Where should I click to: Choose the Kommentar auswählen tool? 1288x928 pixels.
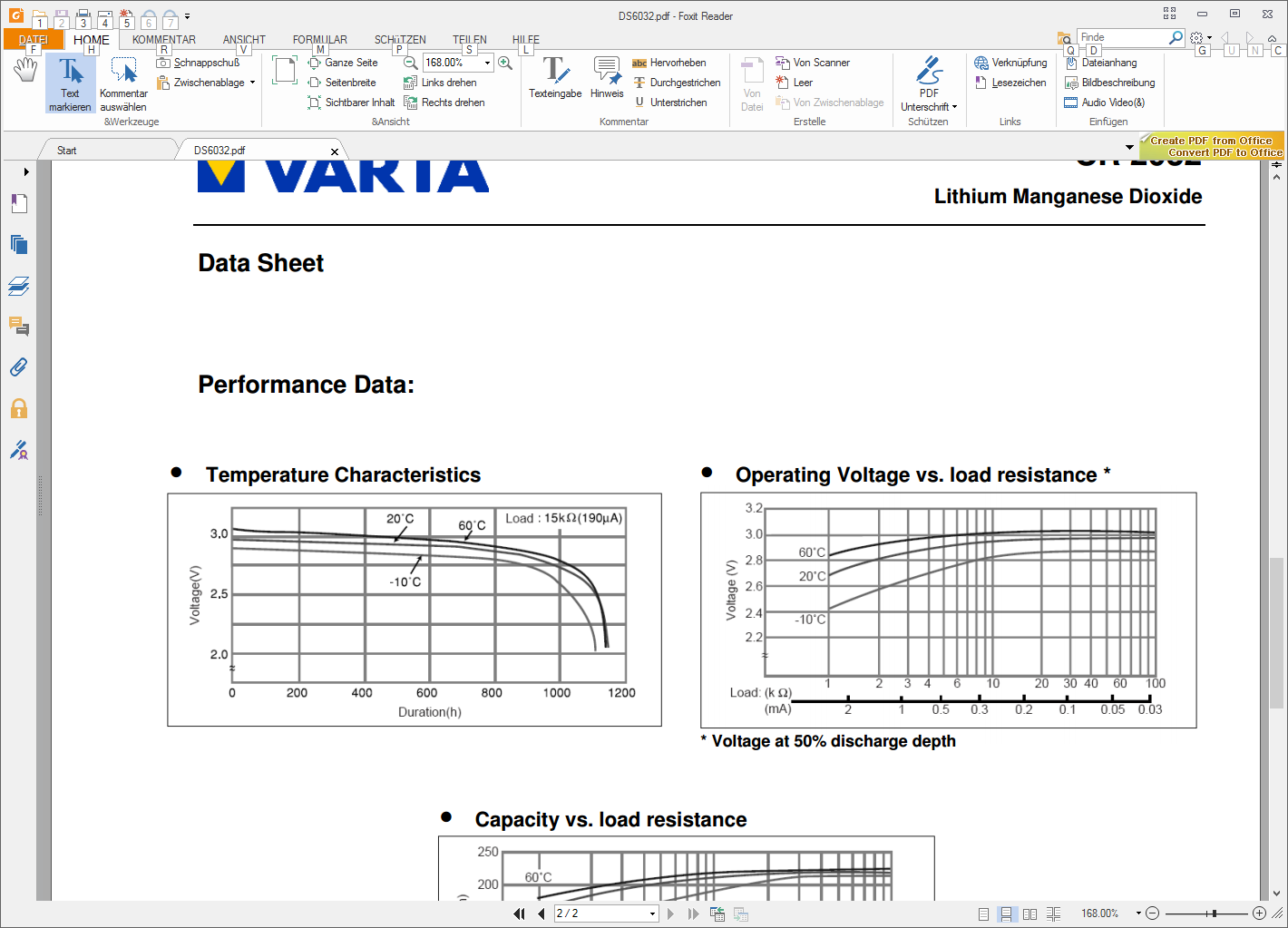coord(123,83)
